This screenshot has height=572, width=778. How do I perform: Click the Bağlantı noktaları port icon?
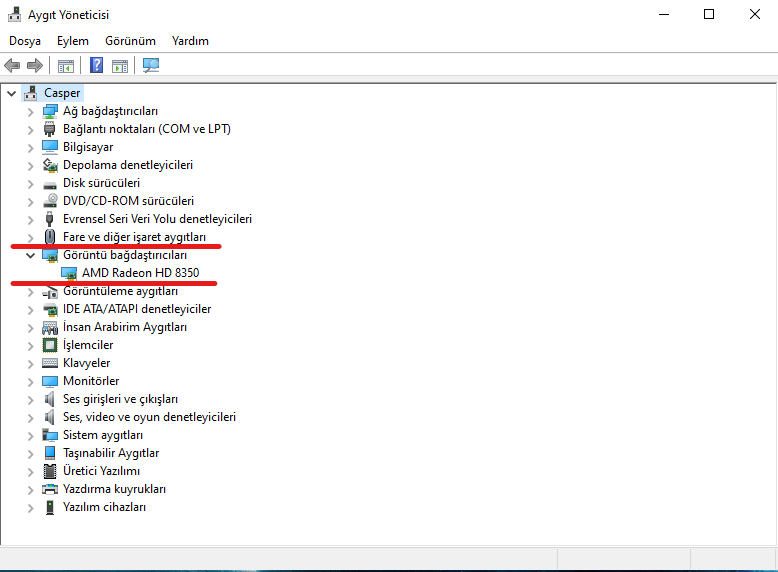[50, 129]
